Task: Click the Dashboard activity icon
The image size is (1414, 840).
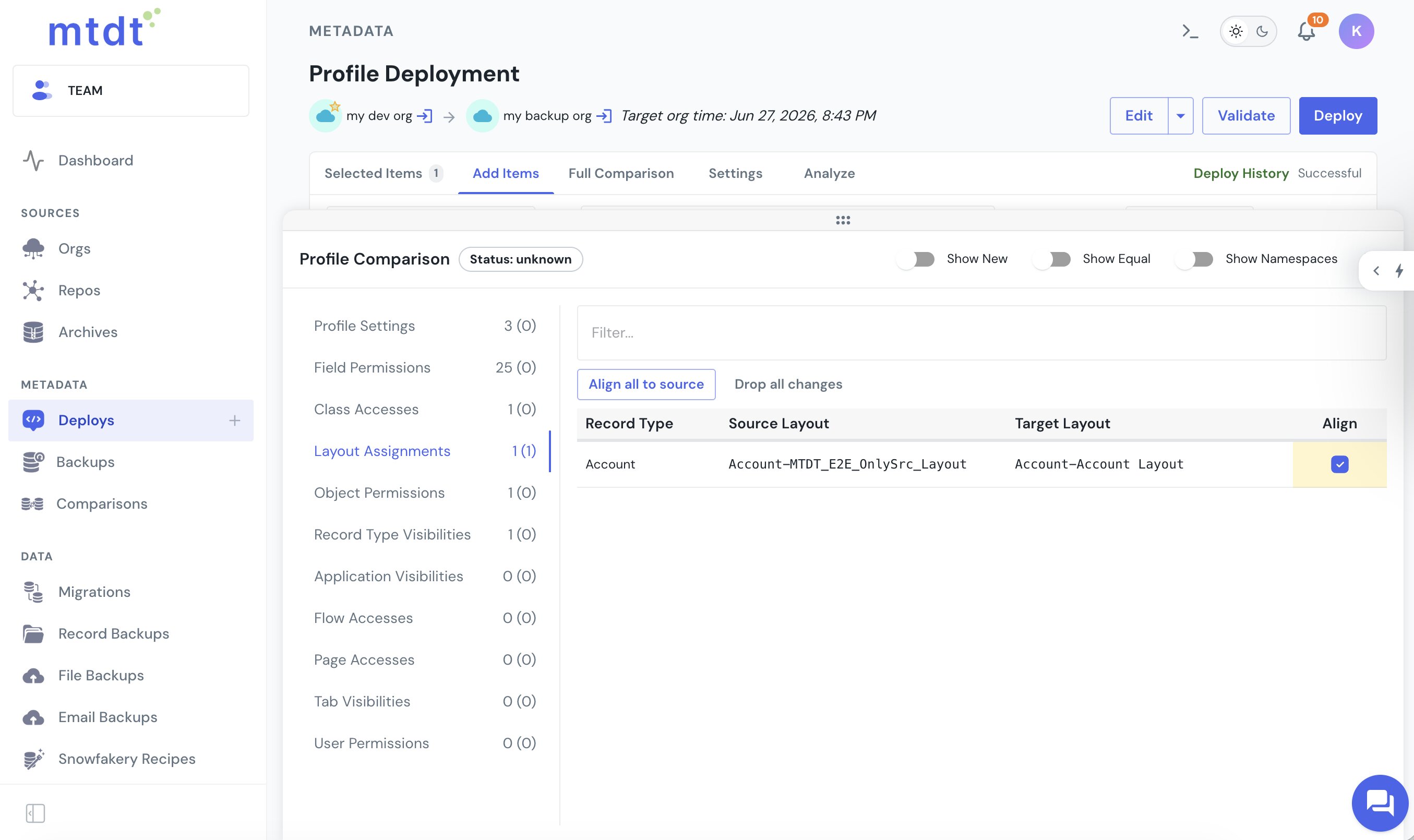Action: tap(33, 161)
